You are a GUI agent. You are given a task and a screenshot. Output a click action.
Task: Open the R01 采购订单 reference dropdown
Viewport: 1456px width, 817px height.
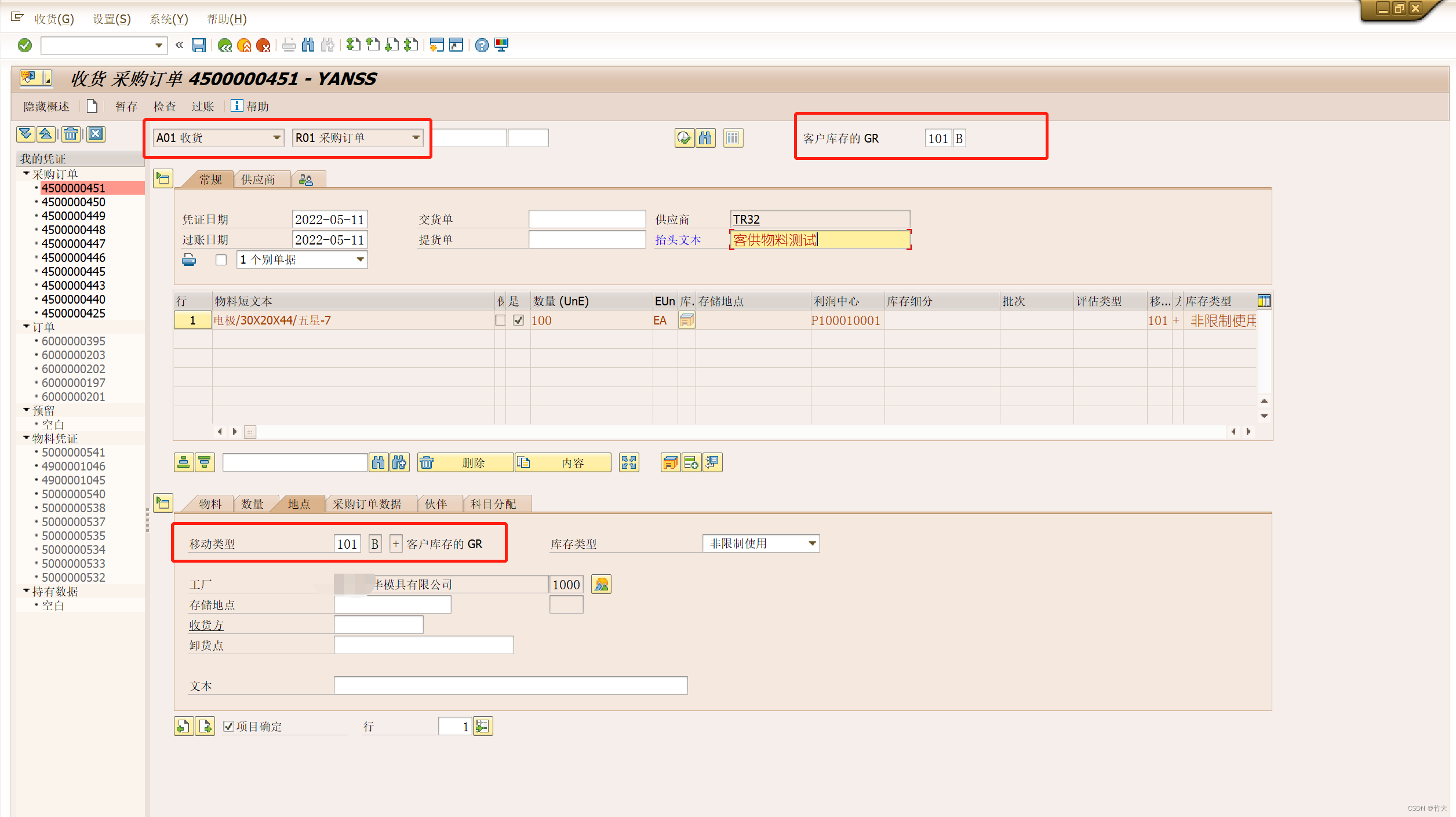(x=416, y=138)
